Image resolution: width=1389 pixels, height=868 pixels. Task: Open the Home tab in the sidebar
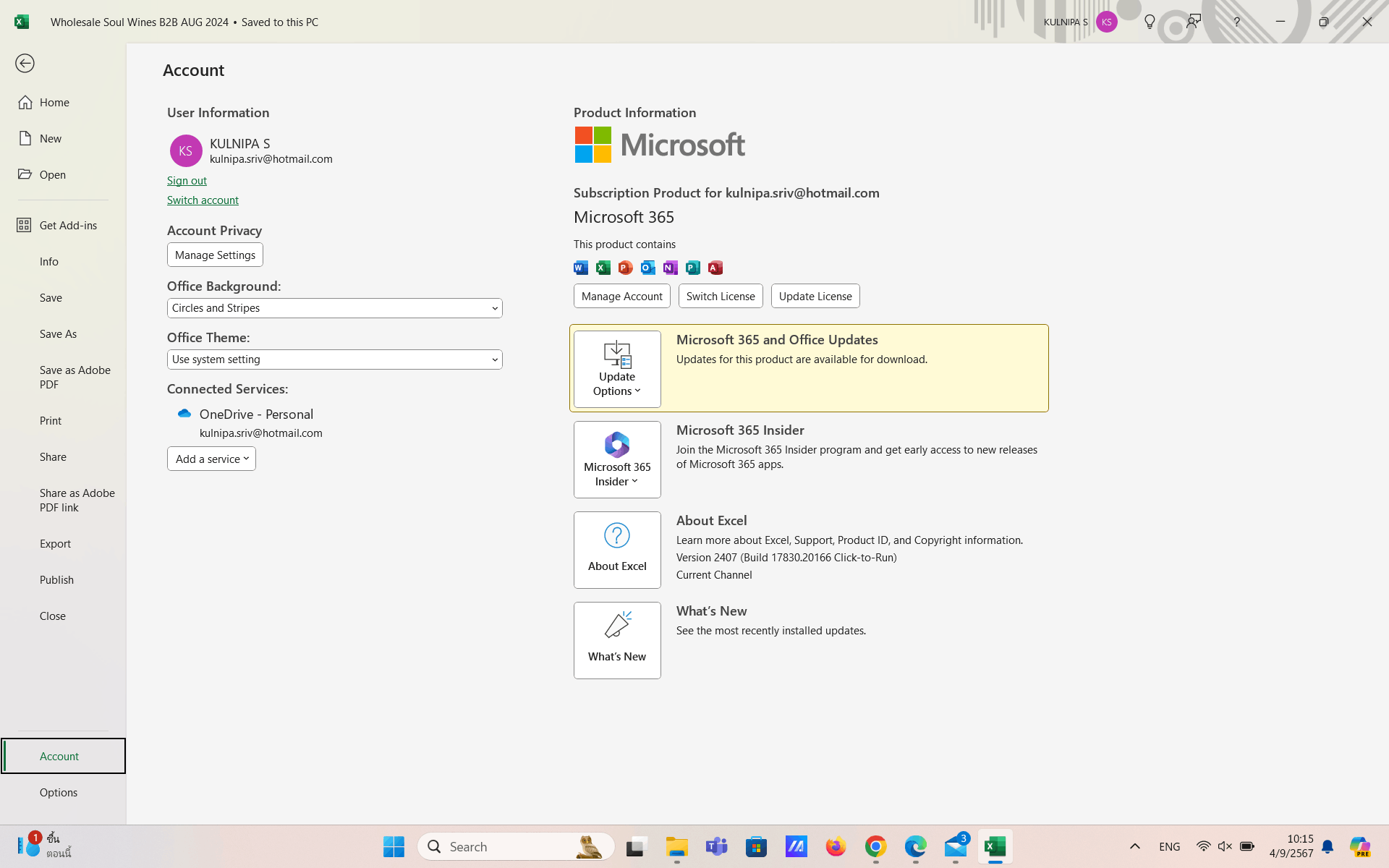[63, 103]
